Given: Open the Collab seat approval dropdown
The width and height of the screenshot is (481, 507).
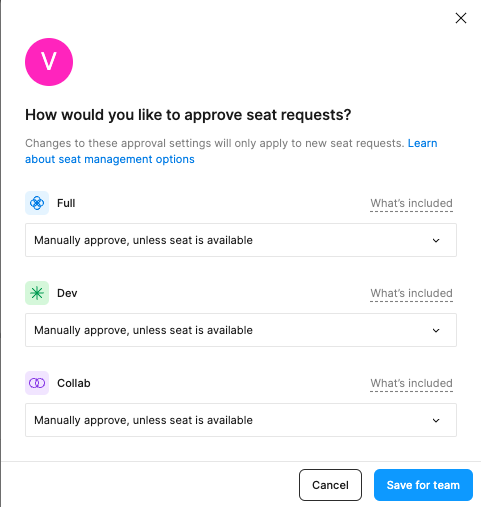Looking at the screenshot, I should [x=241, y=420].
